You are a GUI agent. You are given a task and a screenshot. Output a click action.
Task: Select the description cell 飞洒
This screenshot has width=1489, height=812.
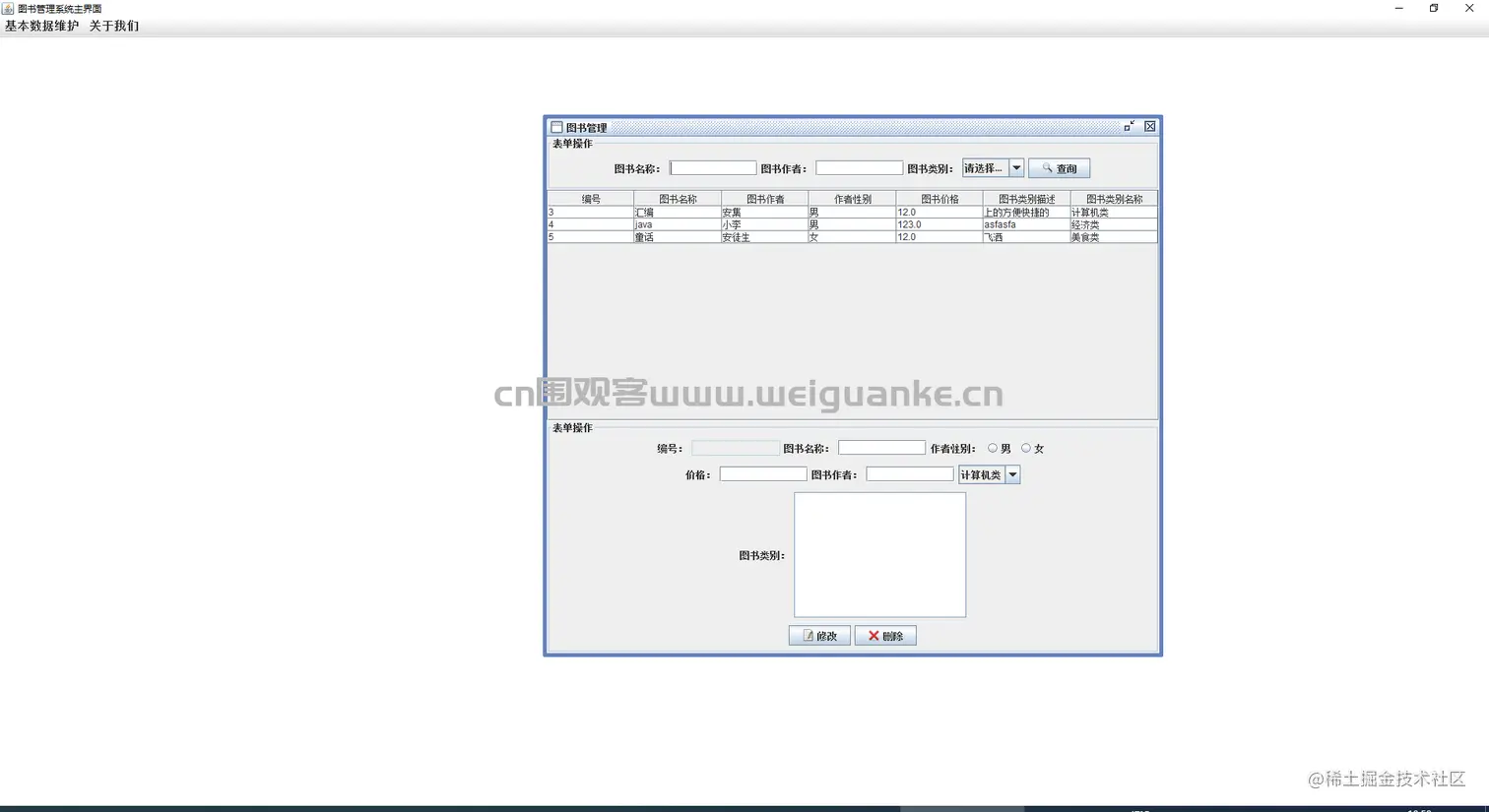coord(1026,237)
